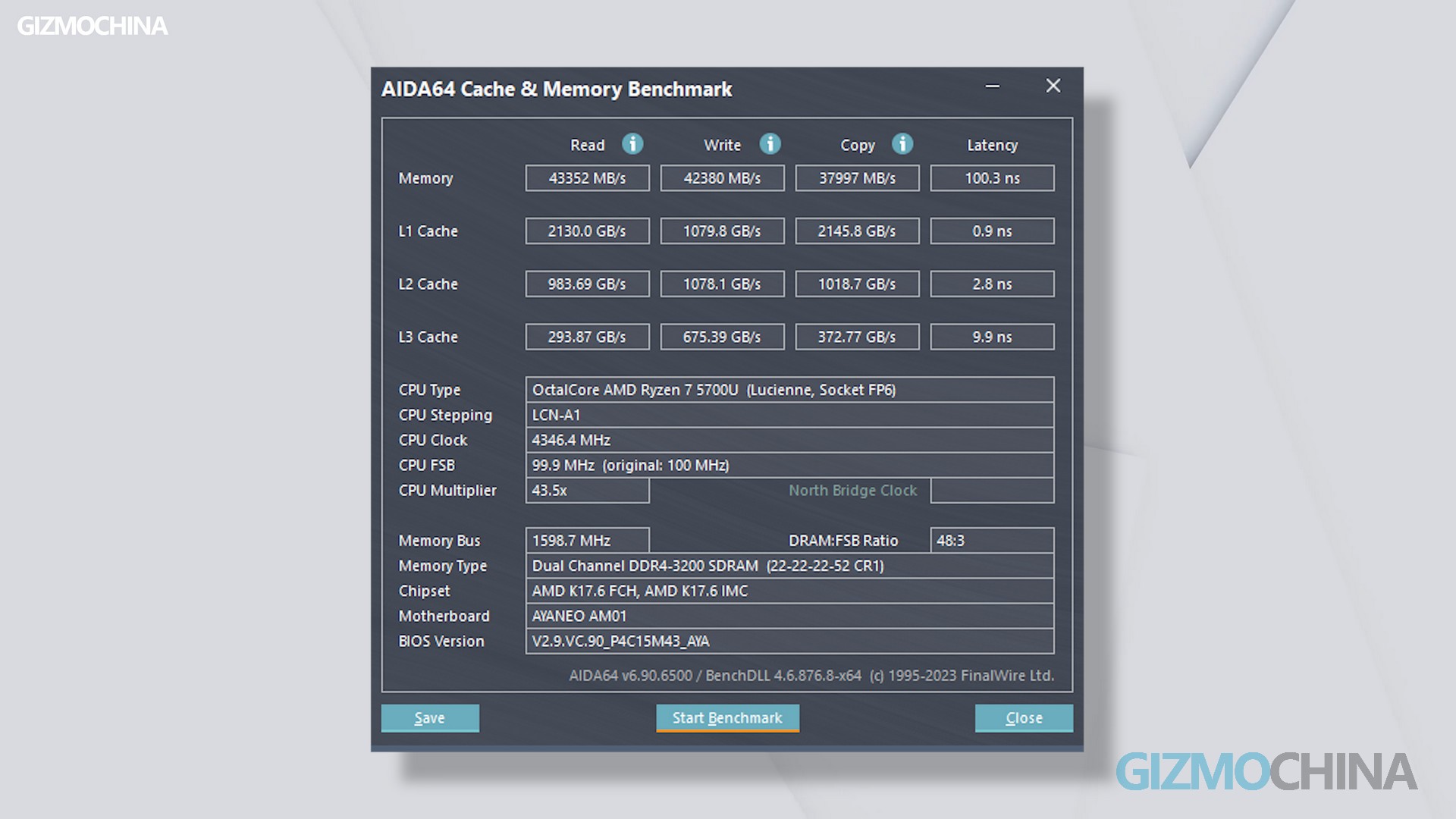
Task: Click the BIOS Version label
Action: [x=441, y=641]
